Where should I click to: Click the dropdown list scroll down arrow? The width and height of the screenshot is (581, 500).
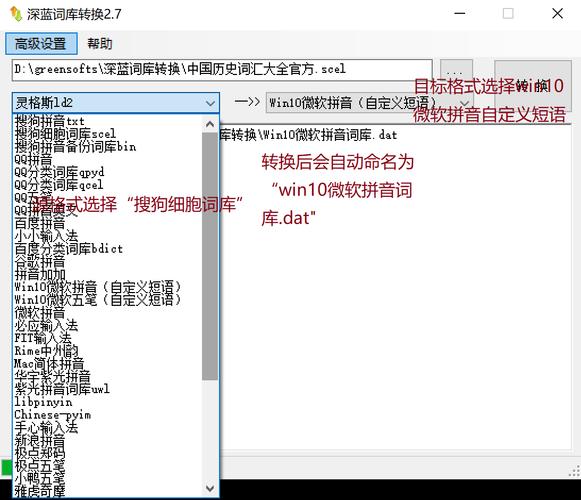pos(210,488)
